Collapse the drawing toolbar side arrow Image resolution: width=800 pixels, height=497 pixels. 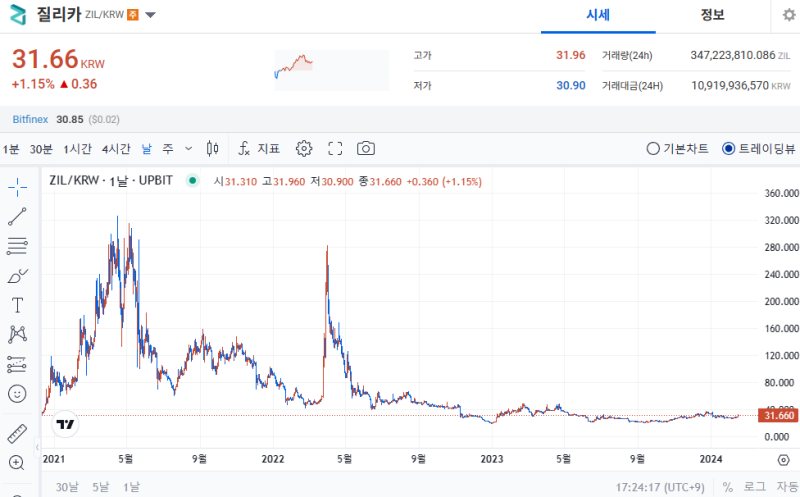37,448
